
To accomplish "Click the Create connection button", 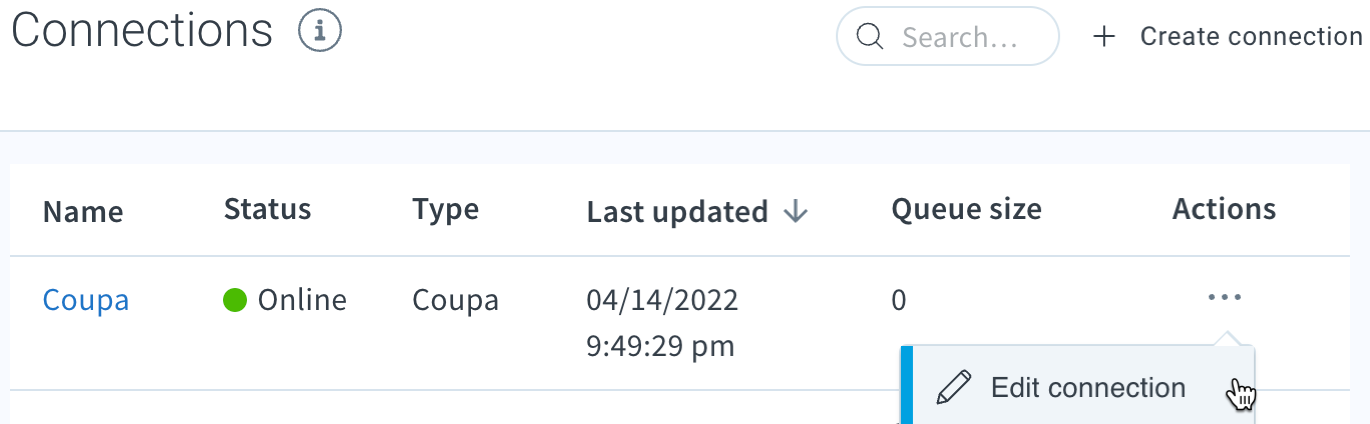I will pos(1228,37).
